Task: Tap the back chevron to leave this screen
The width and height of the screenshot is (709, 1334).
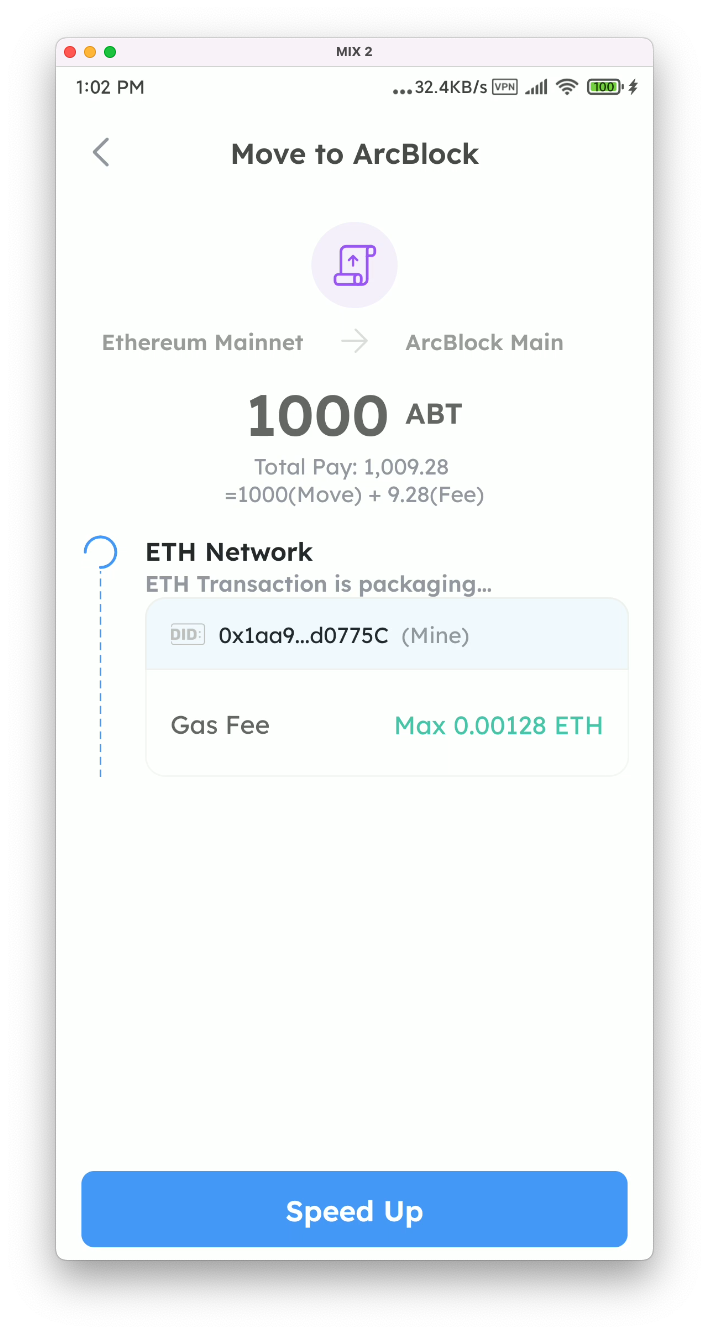Action: (x=100, y=152)
